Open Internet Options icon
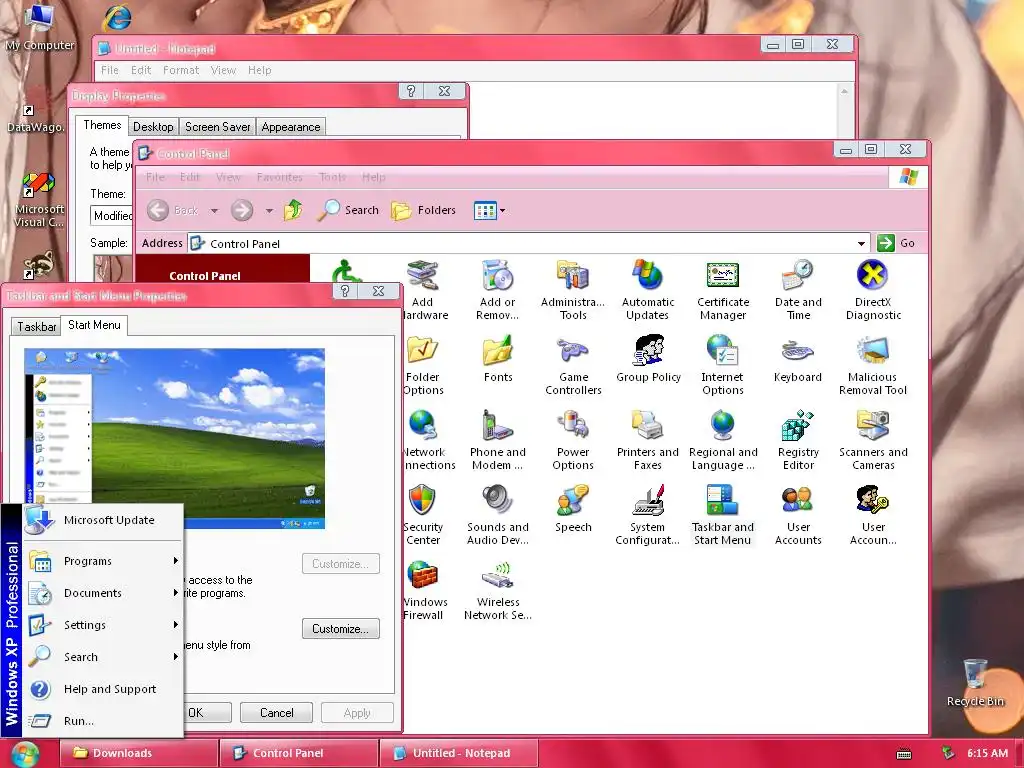The width and height of the screenshot is (1024, 768). (722, 365)
